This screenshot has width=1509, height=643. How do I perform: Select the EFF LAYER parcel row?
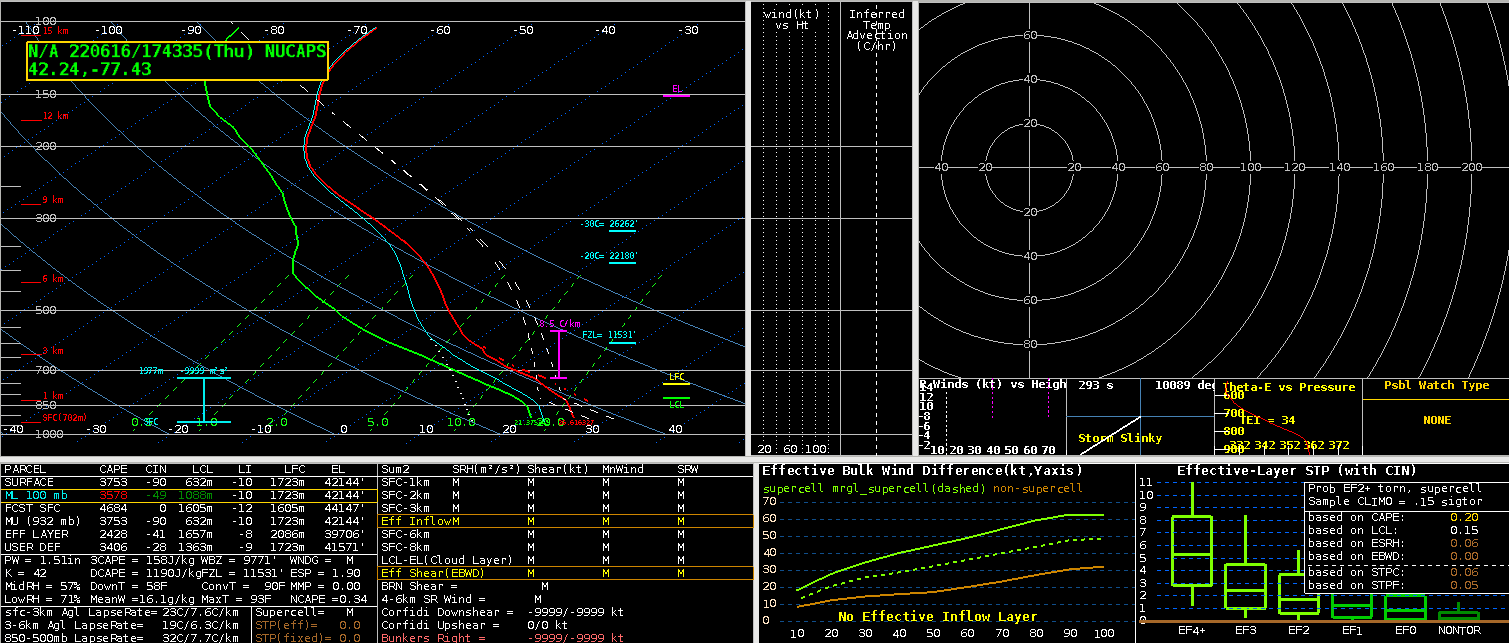pyautogui.click(x=188, y=534)
